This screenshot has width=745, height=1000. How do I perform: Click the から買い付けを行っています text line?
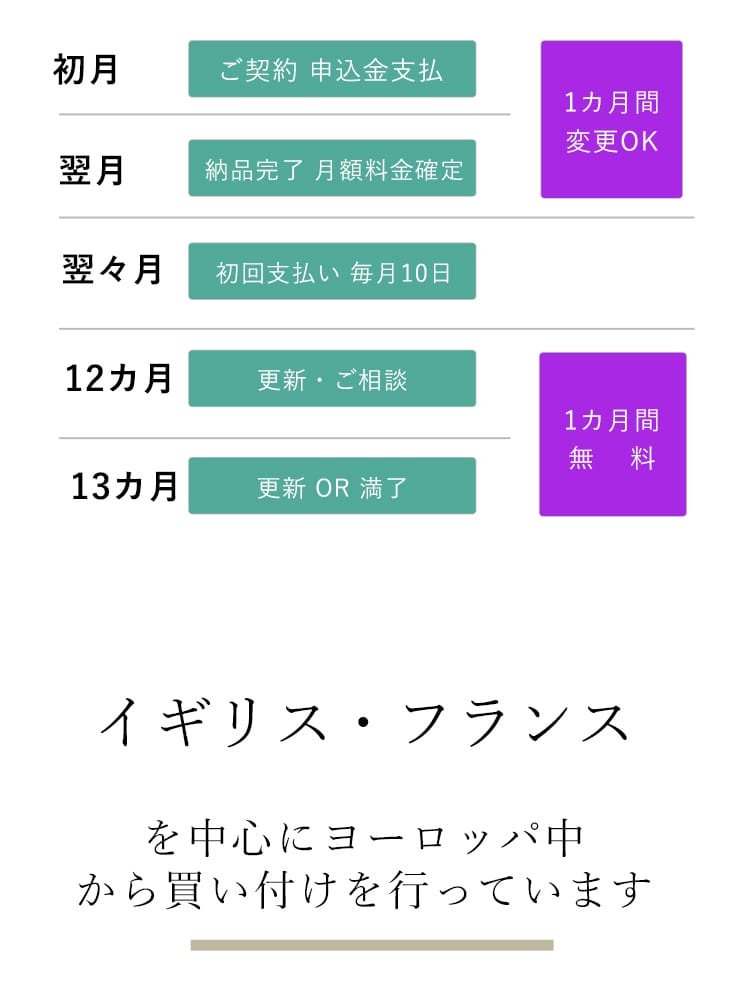364,889
